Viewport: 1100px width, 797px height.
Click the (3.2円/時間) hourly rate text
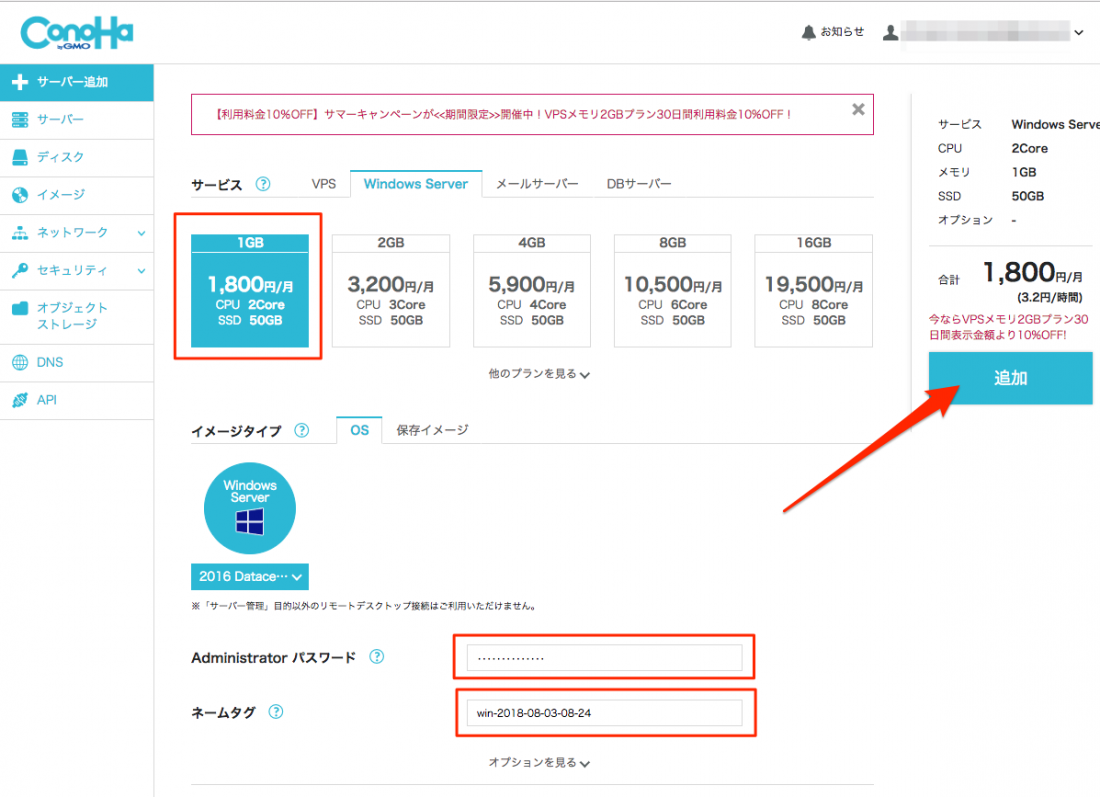coord(1049,297)
